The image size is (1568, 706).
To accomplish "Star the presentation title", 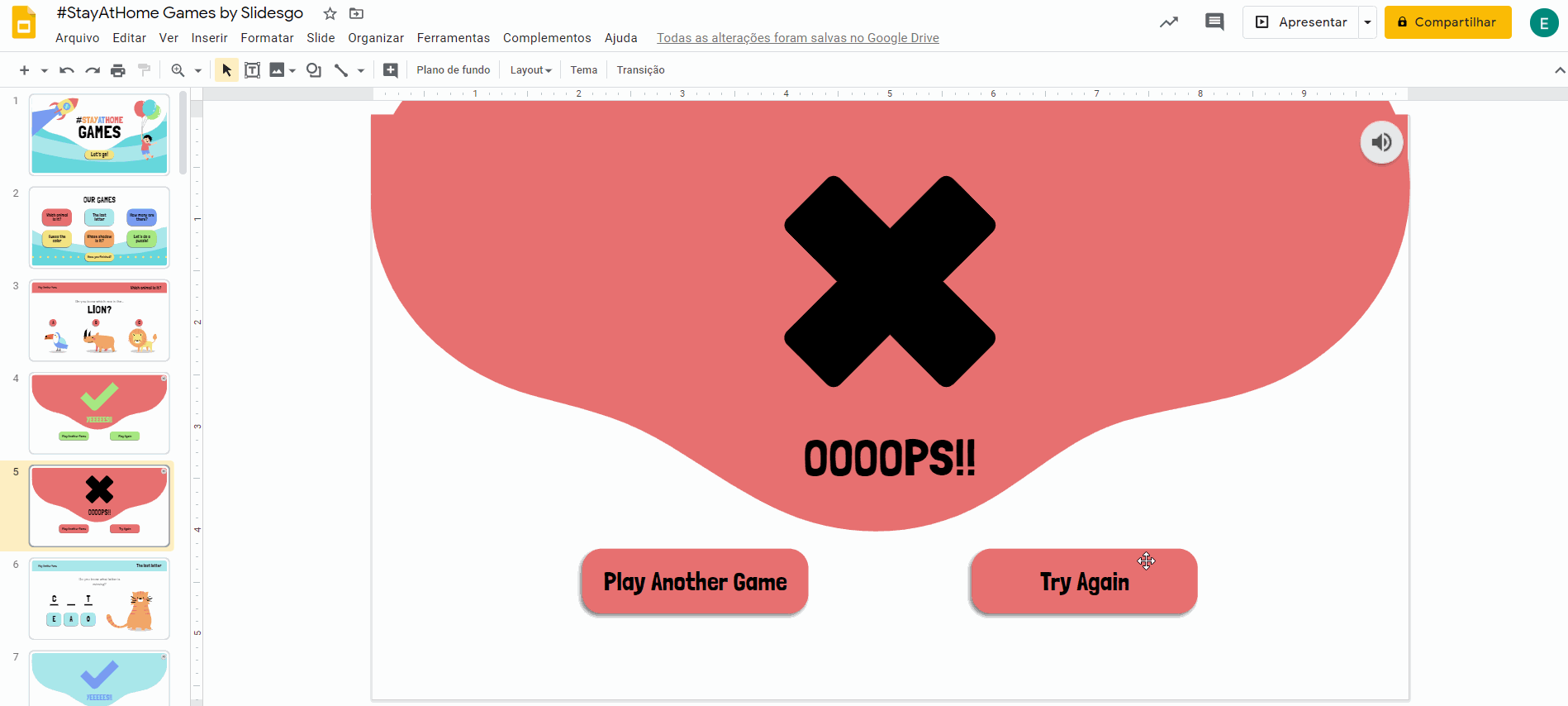I will click(x=330, y=13).
